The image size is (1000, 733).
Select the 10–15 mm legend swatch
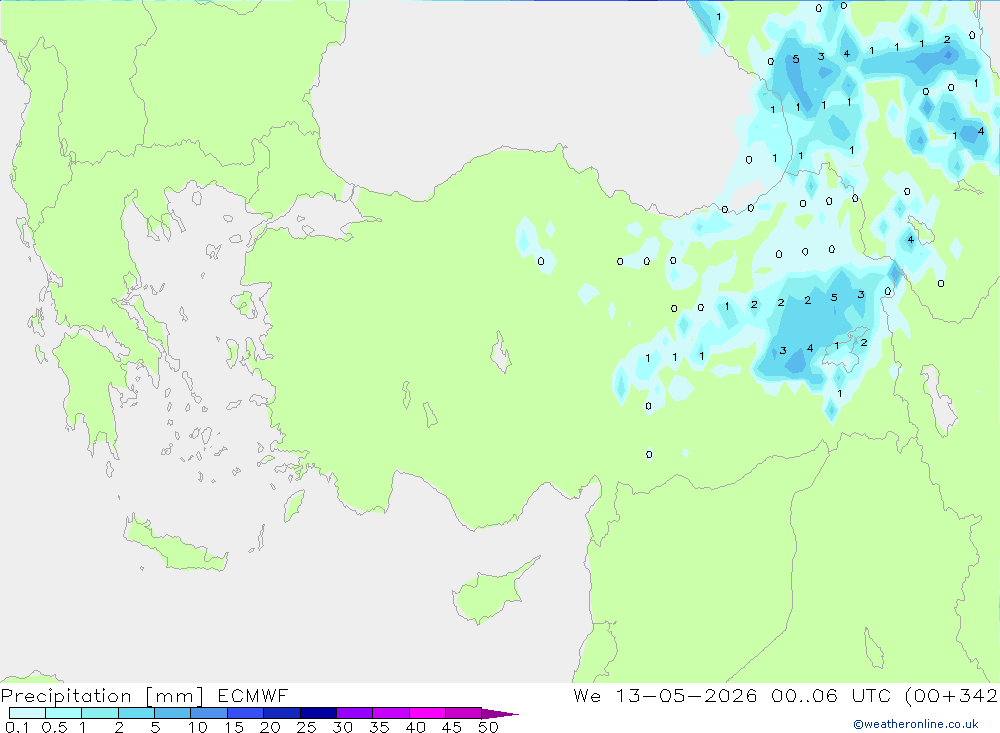[209, 713]
